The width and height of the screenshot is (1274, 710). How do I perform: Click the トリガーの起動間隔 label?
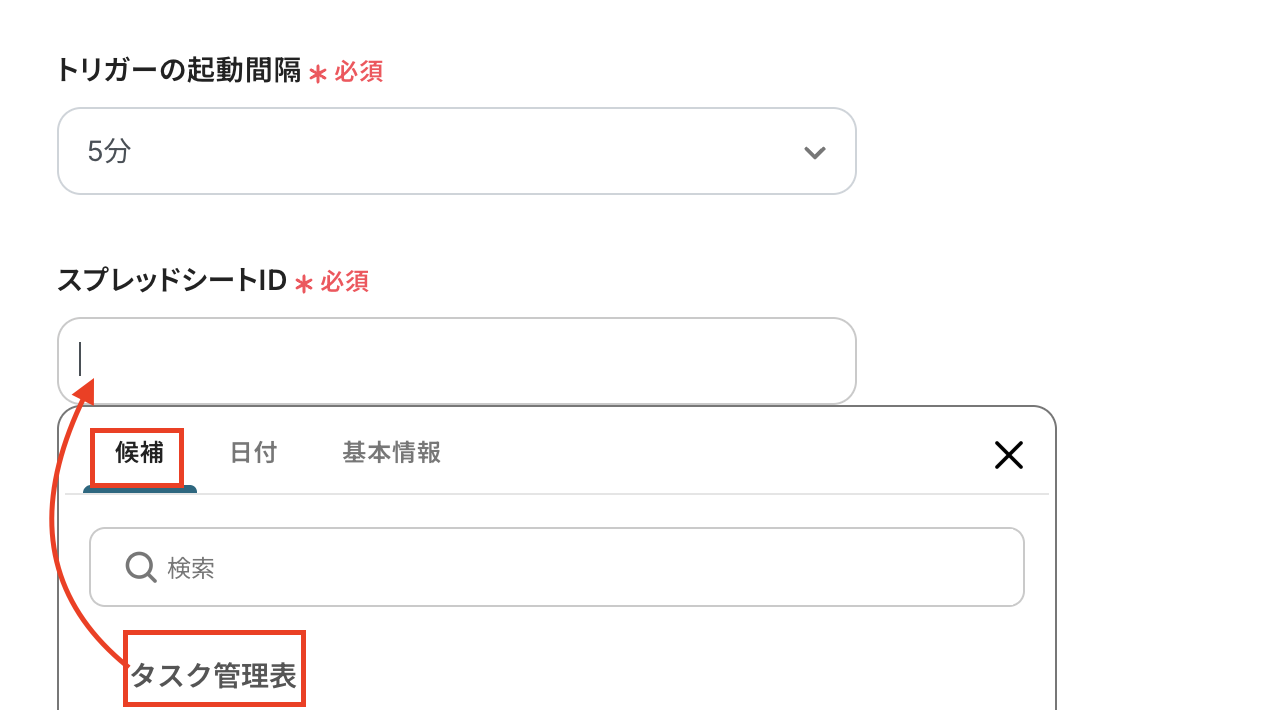coord(178,71)
